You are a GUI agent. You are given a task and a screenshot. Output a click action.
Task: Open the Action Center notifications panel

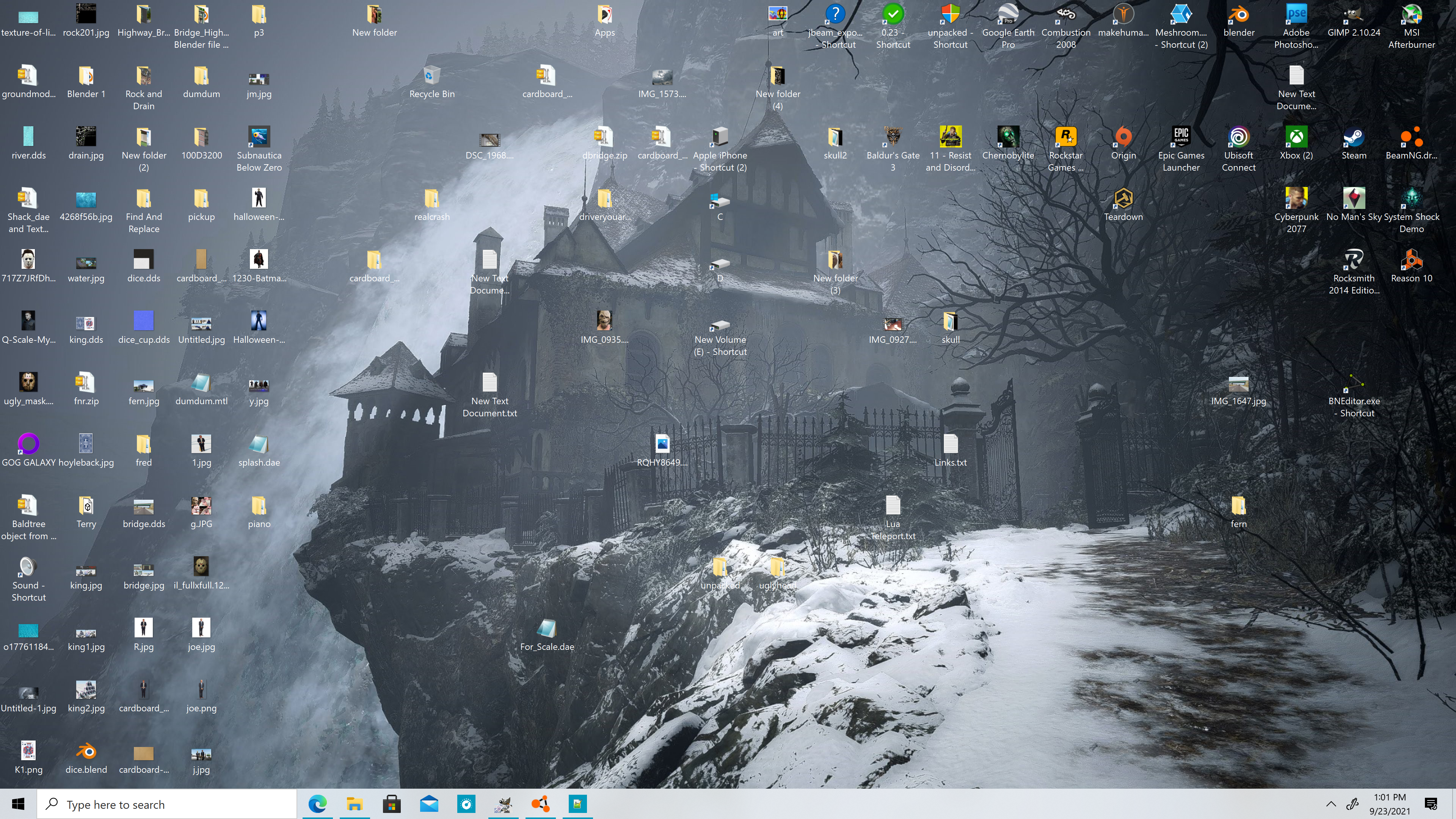1431,804
